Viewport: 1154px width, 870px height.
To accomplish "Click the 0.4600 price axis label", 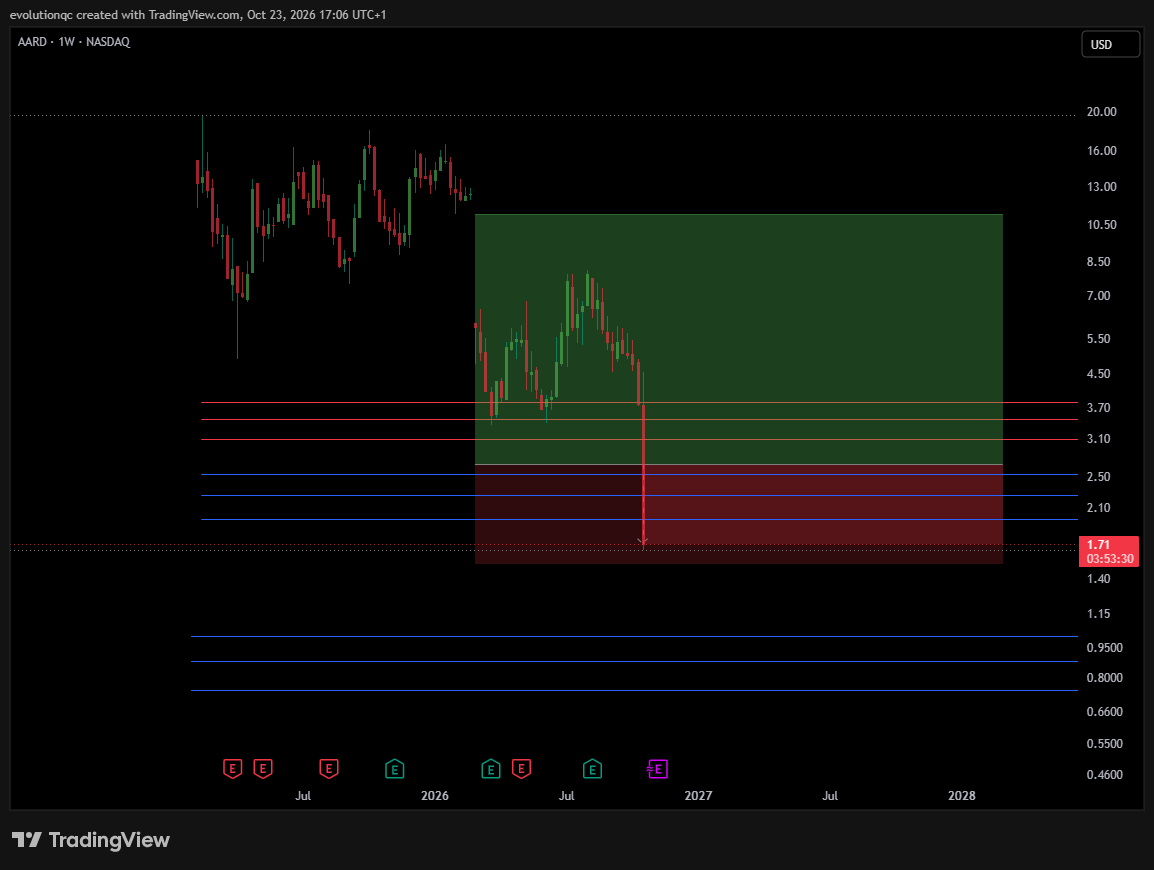I will [1105, 775].
